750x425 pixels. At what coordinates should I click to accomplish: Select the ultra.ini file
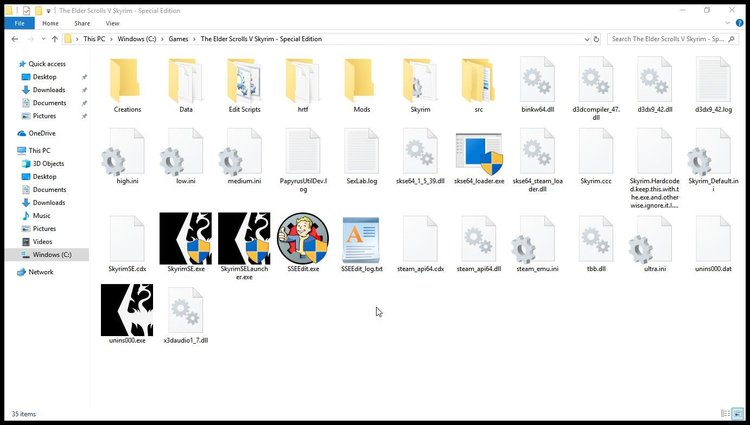point(655,244)
